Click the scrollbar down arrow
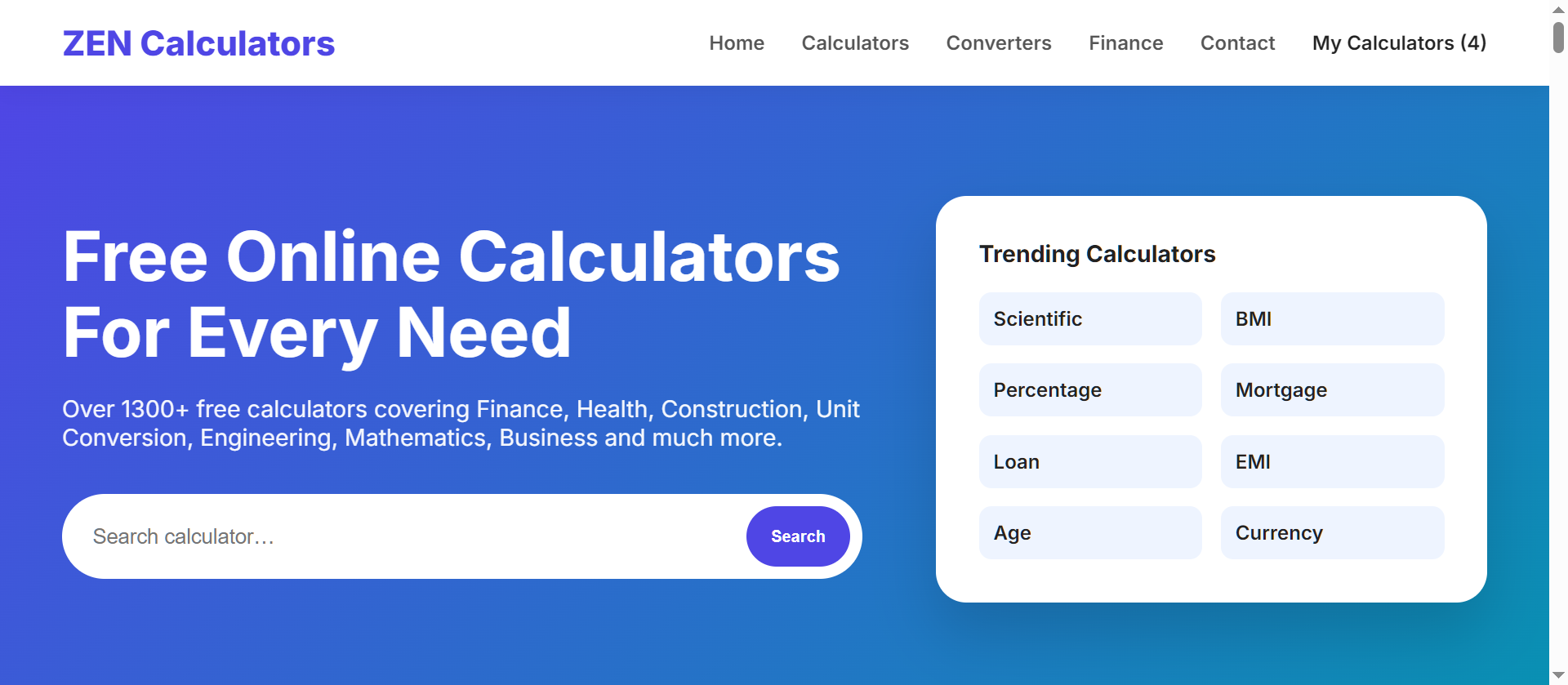This screenshot has height=685, width=1568. click(1558, 676)
